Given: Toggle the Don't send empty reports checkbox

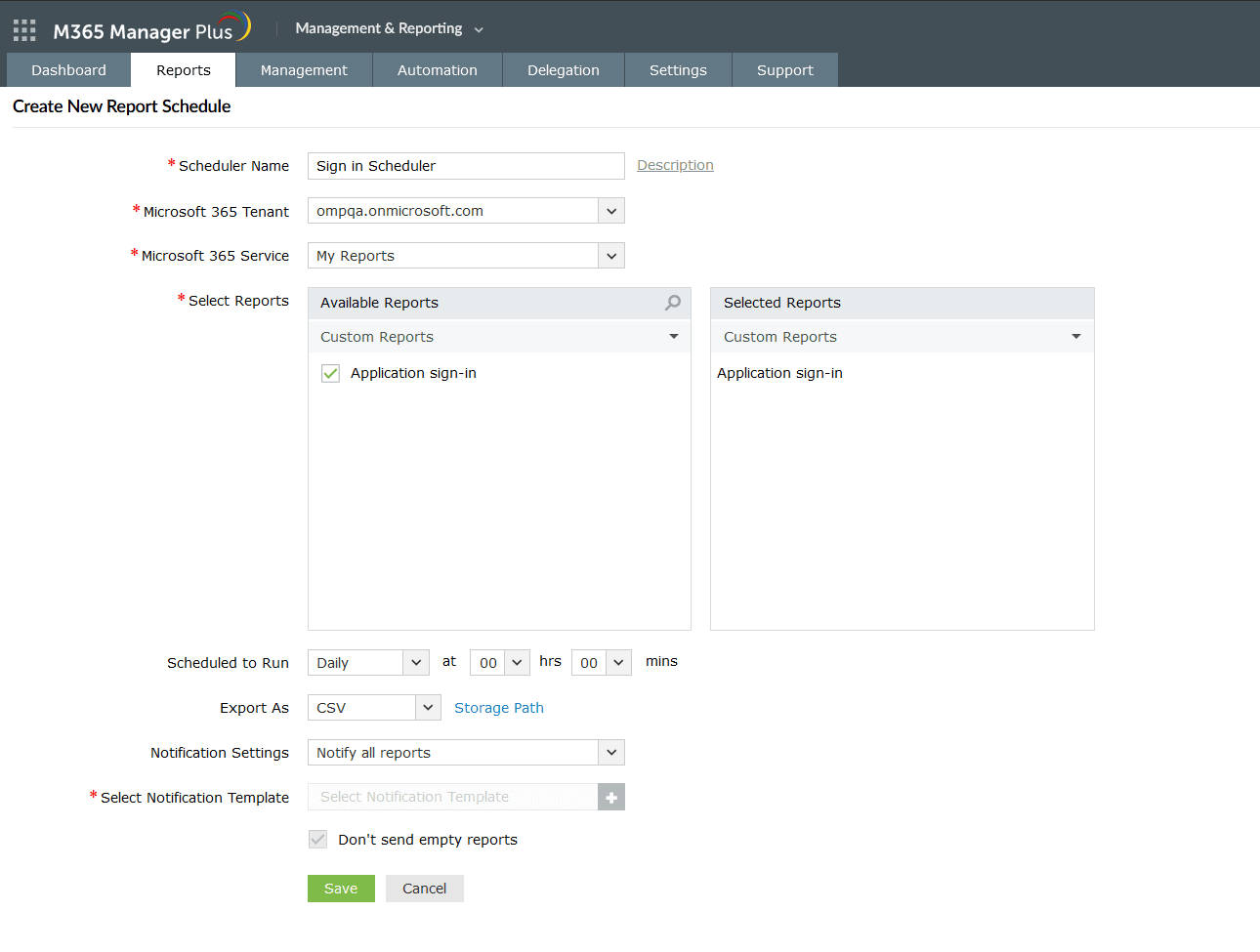Looking at the screenshot, I should click(318, 840).
